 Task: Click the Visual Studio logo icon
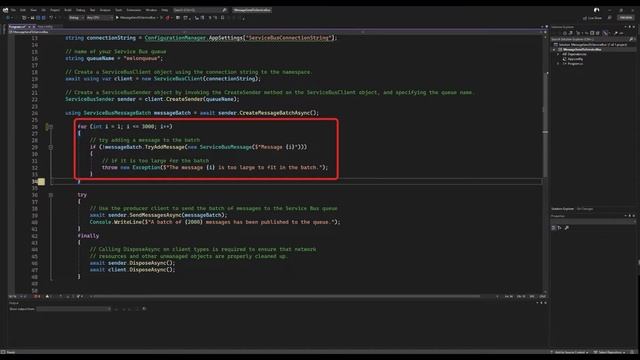[x=5, y=10]
